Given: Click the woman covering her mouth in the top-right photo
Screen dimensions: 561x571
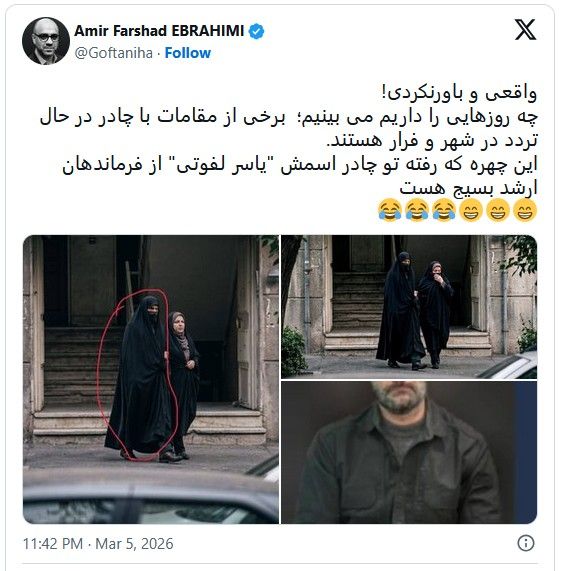Looking at the screenshot, I should point(435,313).
